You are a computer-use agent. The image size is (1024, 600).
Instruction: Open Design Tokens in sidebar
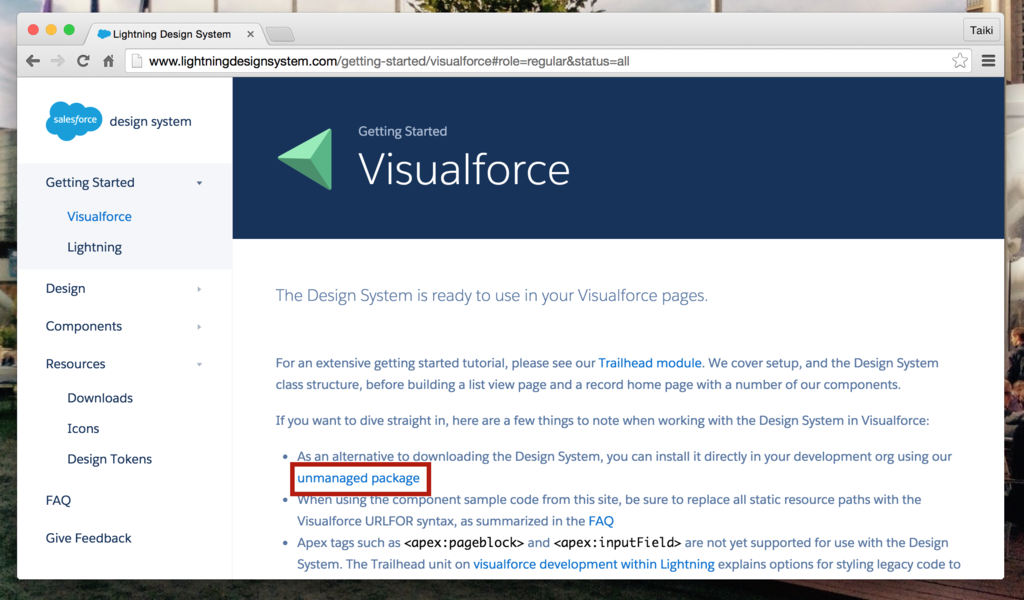[110, 460]
